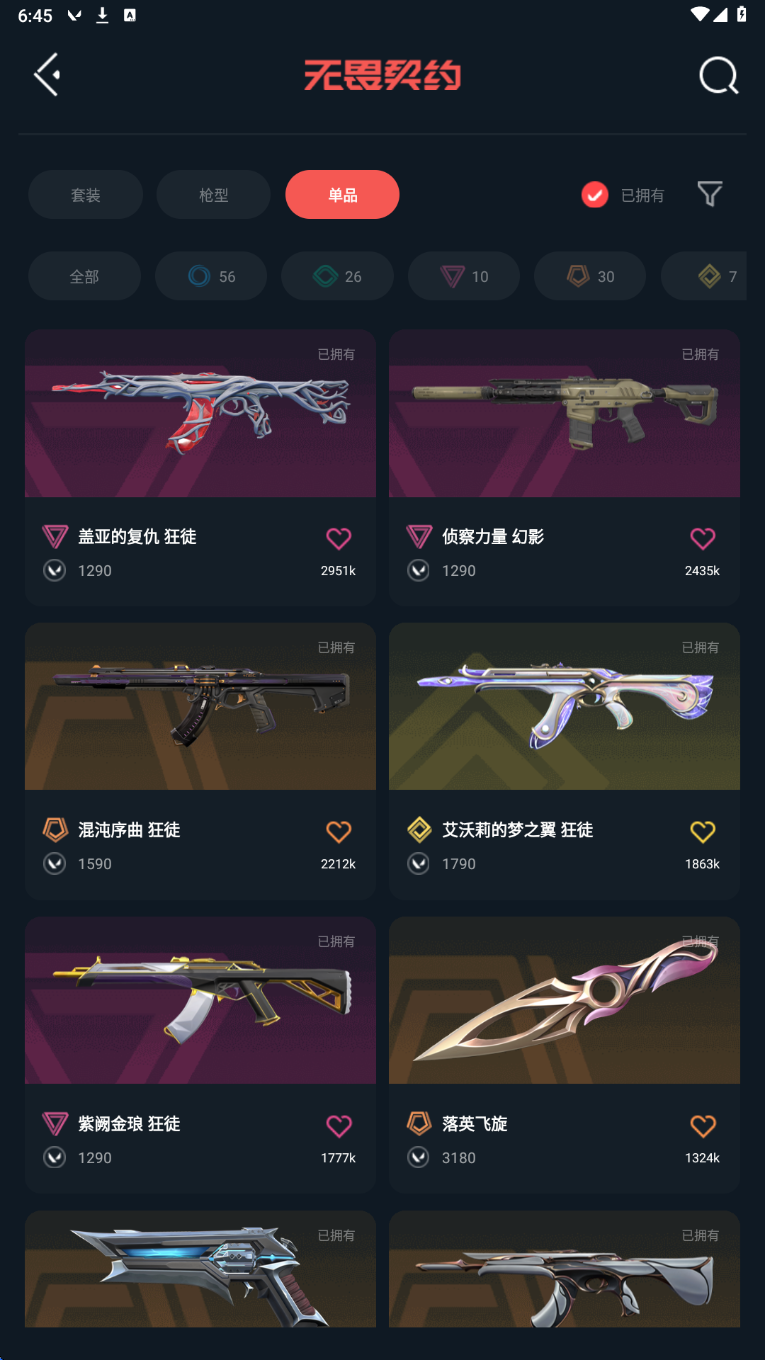Tap heart icon for 混沌序曲 狂徒
The width and height of the screenshot is (765, 1360).
(x=339, y=832)
